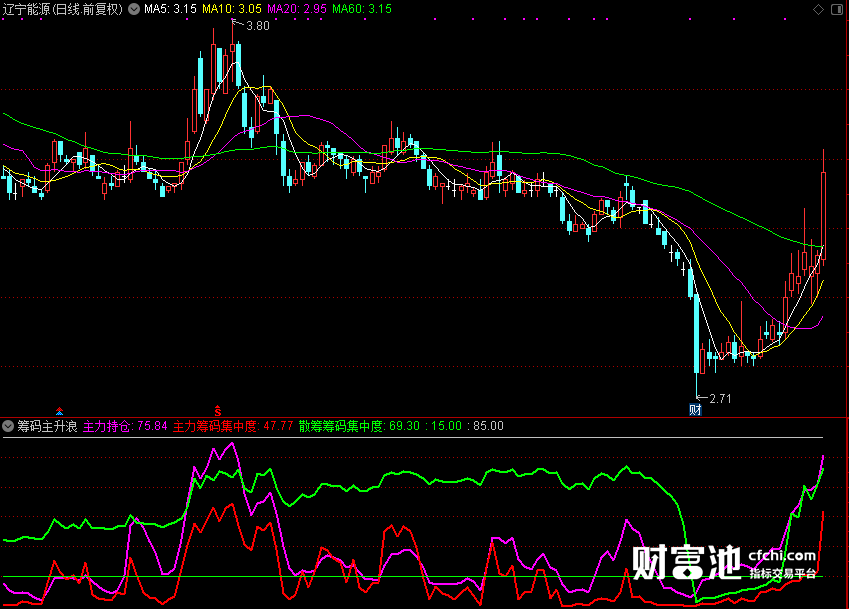Click the 散筹筹码集中度: 69.30 value

tap(359, 427)
